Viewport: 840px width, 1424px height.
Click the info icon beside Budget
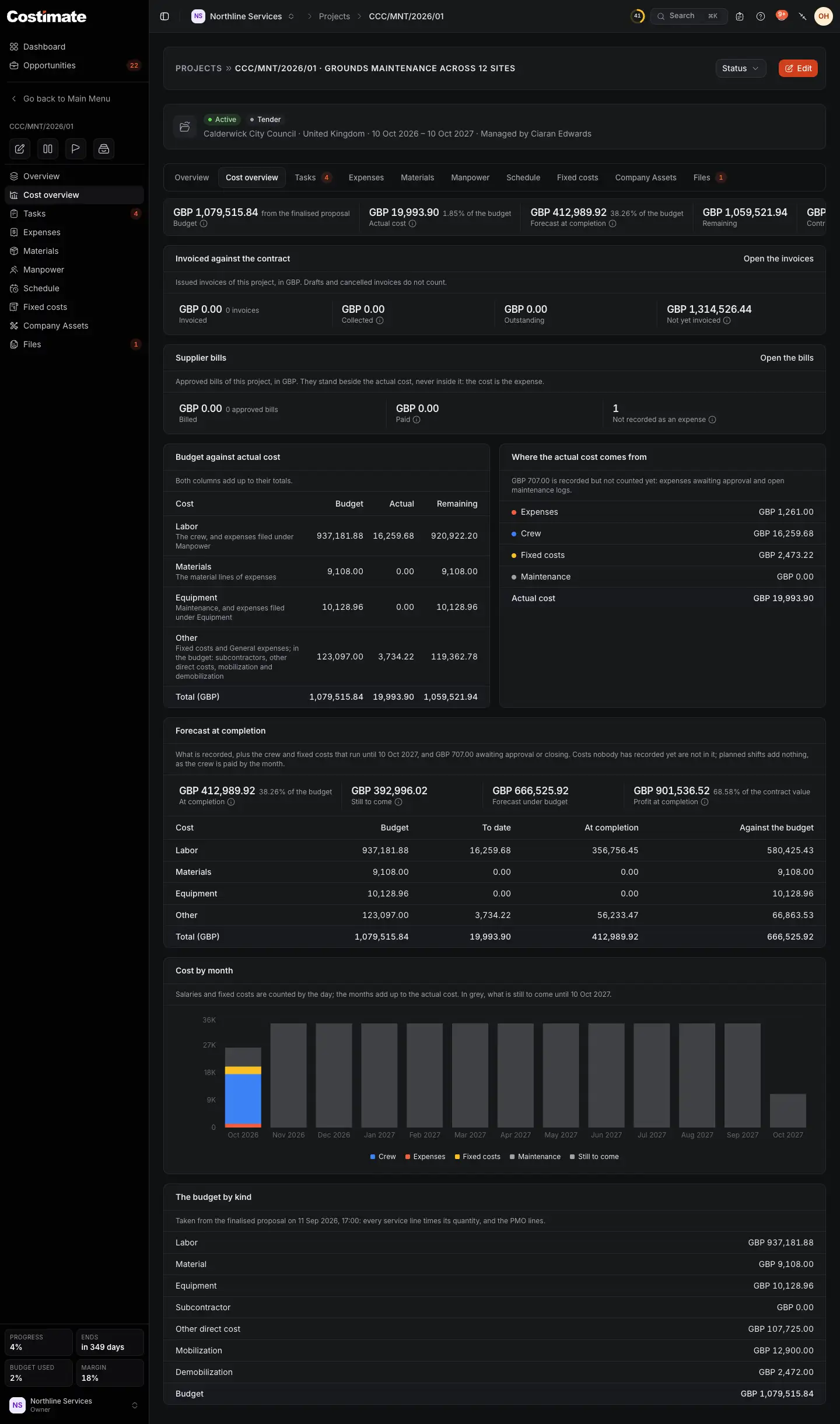pyautogui.click(x=204, y=224)
